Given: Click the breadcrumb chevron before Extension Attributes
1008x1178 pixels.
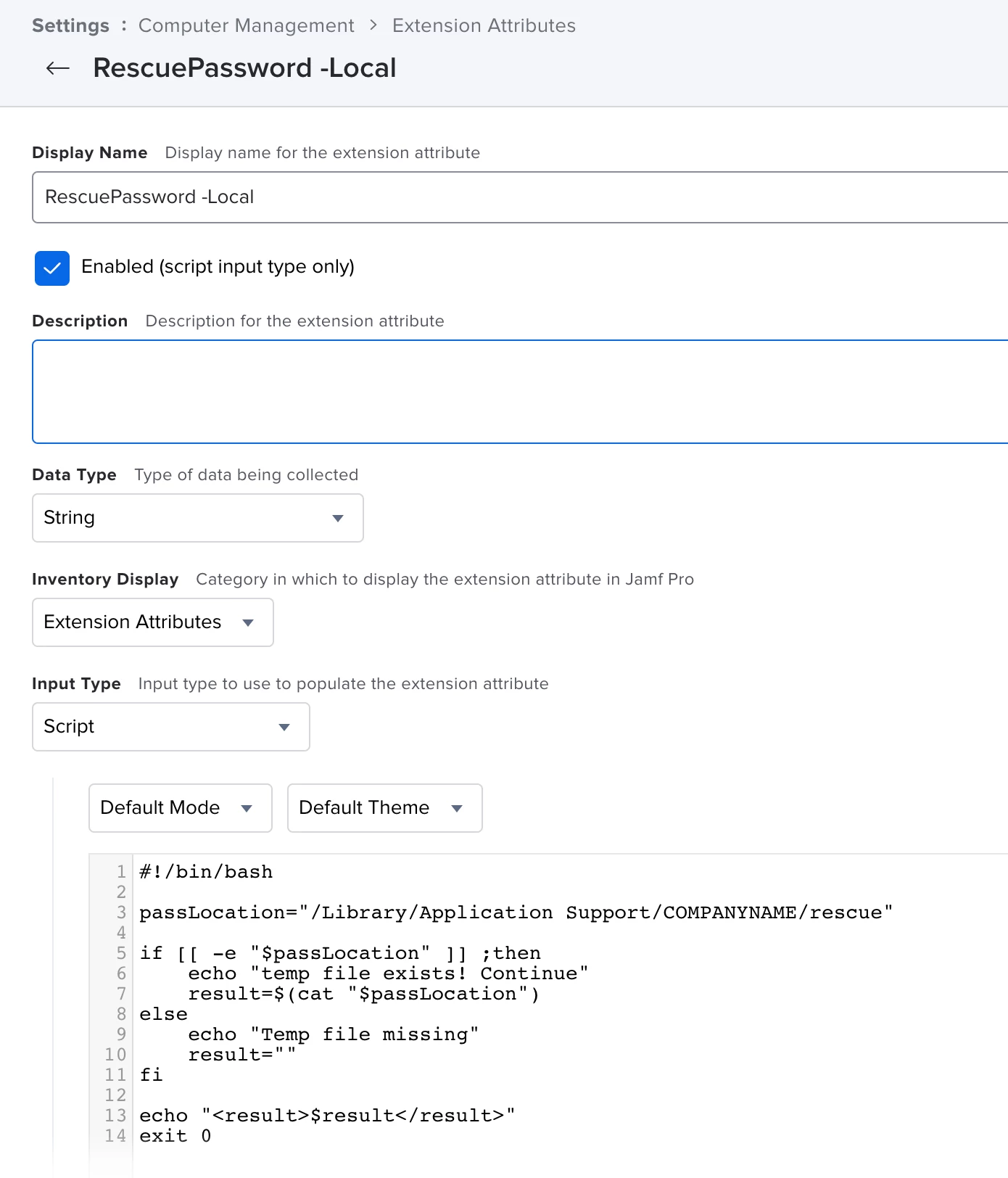Looking at the screenshot, I should tap(373, 25).
